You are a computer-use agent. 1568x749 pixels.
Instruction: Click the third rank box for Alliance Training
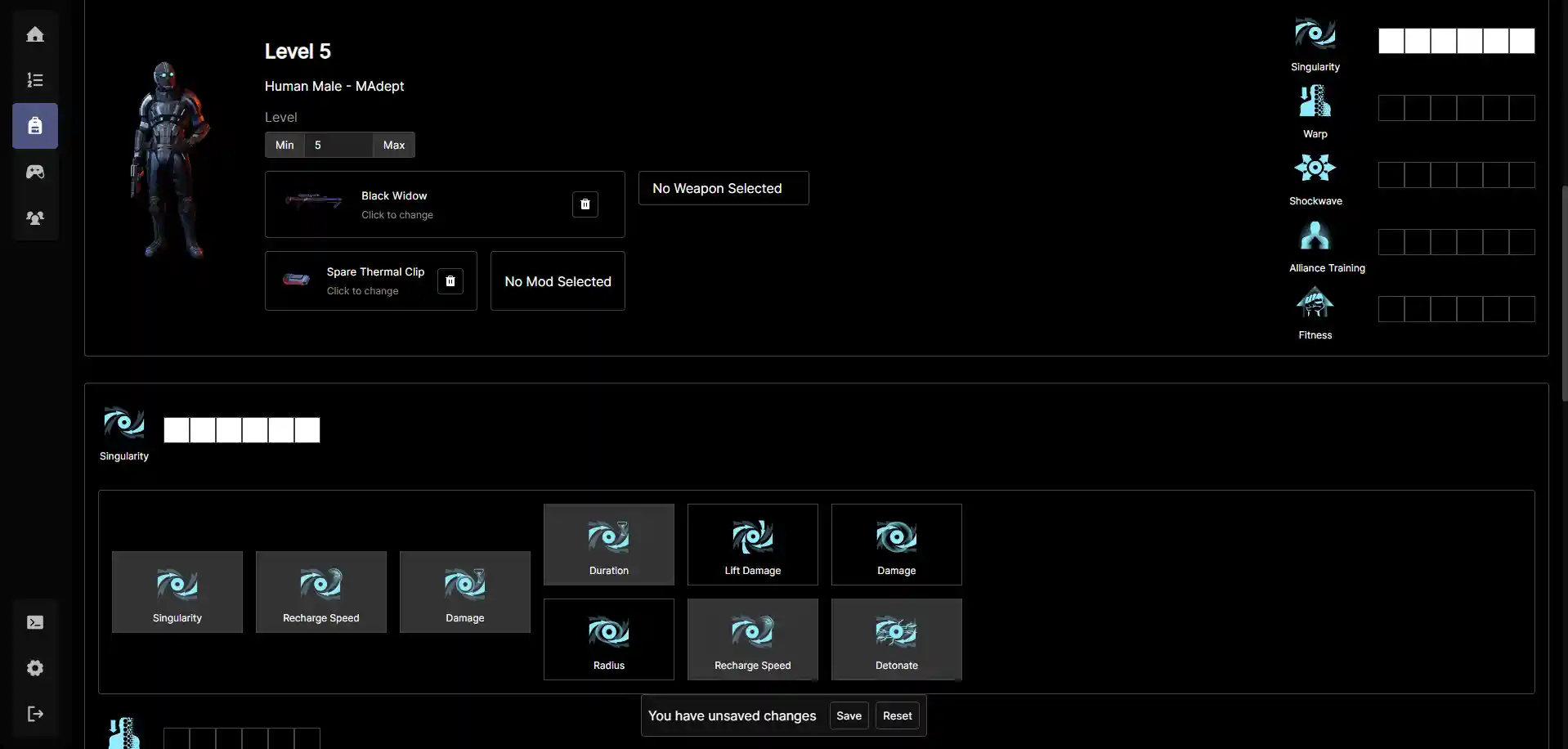pyautogui.click(x=1444, y=242)
